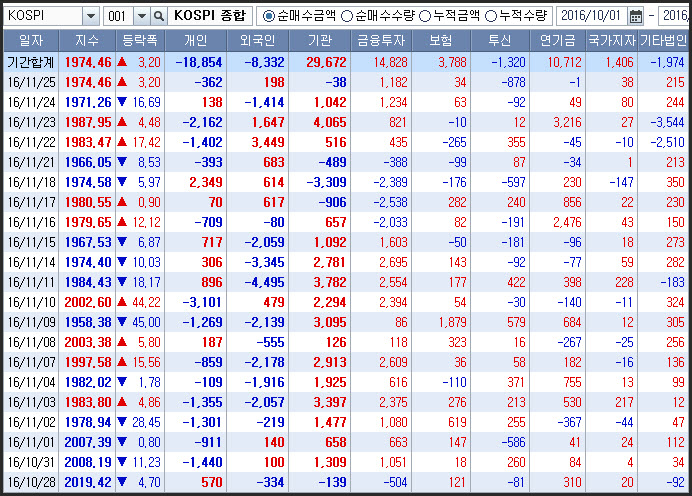
Task: Click the 금융투자 column header
Action: tap(381, 41)
